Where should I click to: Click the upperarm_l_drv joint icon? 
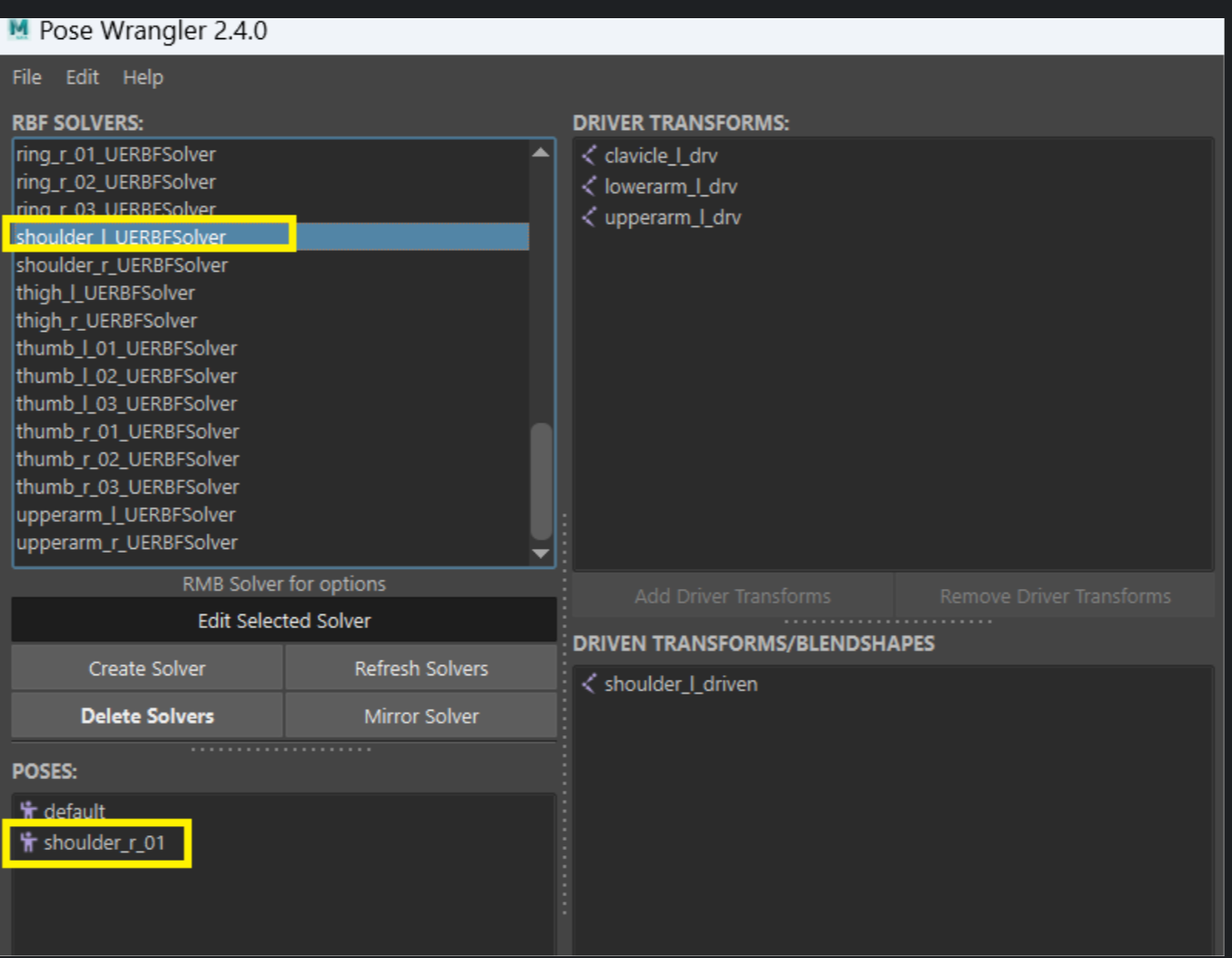[589, 217]
